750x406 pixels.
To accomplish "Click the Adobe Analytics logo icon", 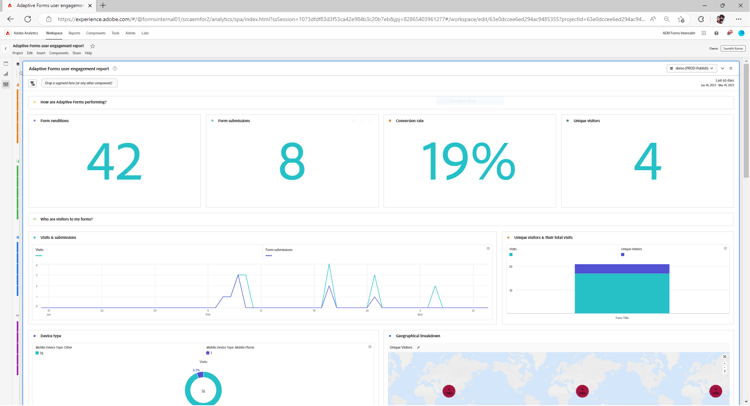I will [x=8, y=33].
